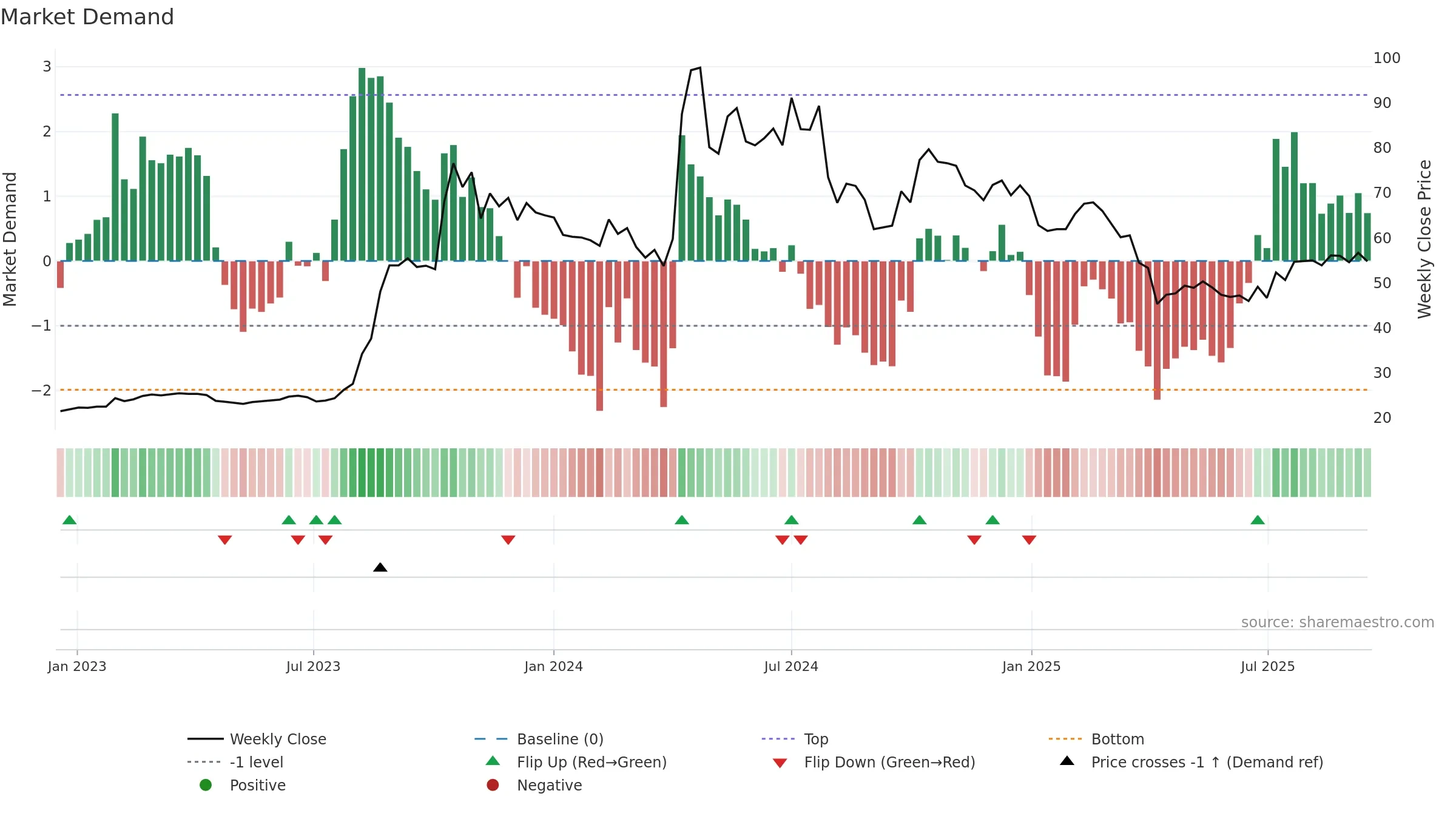Toggle Flip Up (Red→Green) legend entry
The image size is (1456, 819).
576,762
